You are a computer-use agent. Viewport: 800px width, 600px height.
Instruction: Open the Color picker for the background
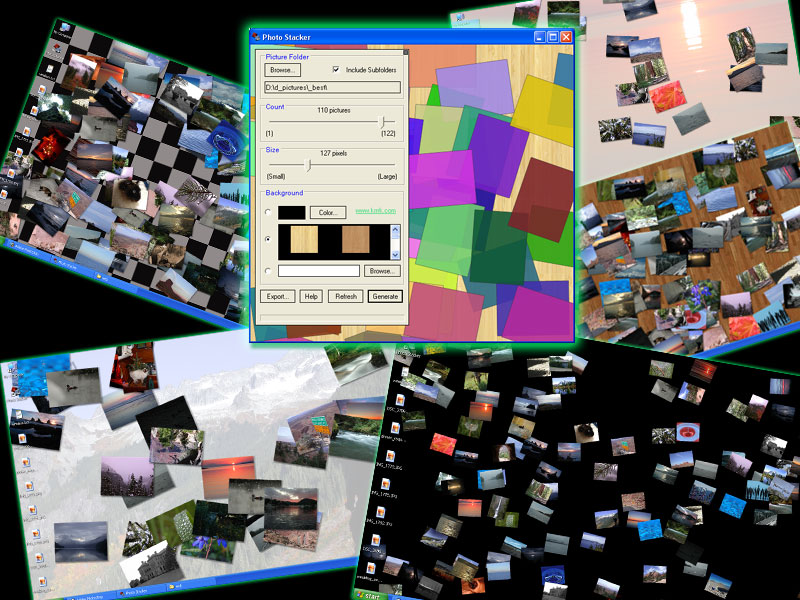pyautogui.click(x=327, y=212)
